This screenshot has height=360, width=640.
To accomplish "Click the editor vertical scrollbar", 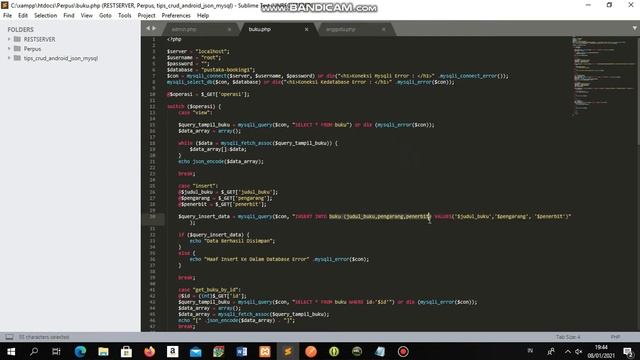I will pos(638,90).
